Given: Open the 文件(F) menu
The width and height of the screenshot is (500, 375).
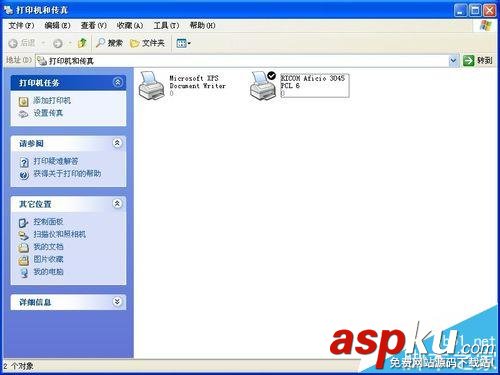Looking at the screenshot, I should coord(21,25).
